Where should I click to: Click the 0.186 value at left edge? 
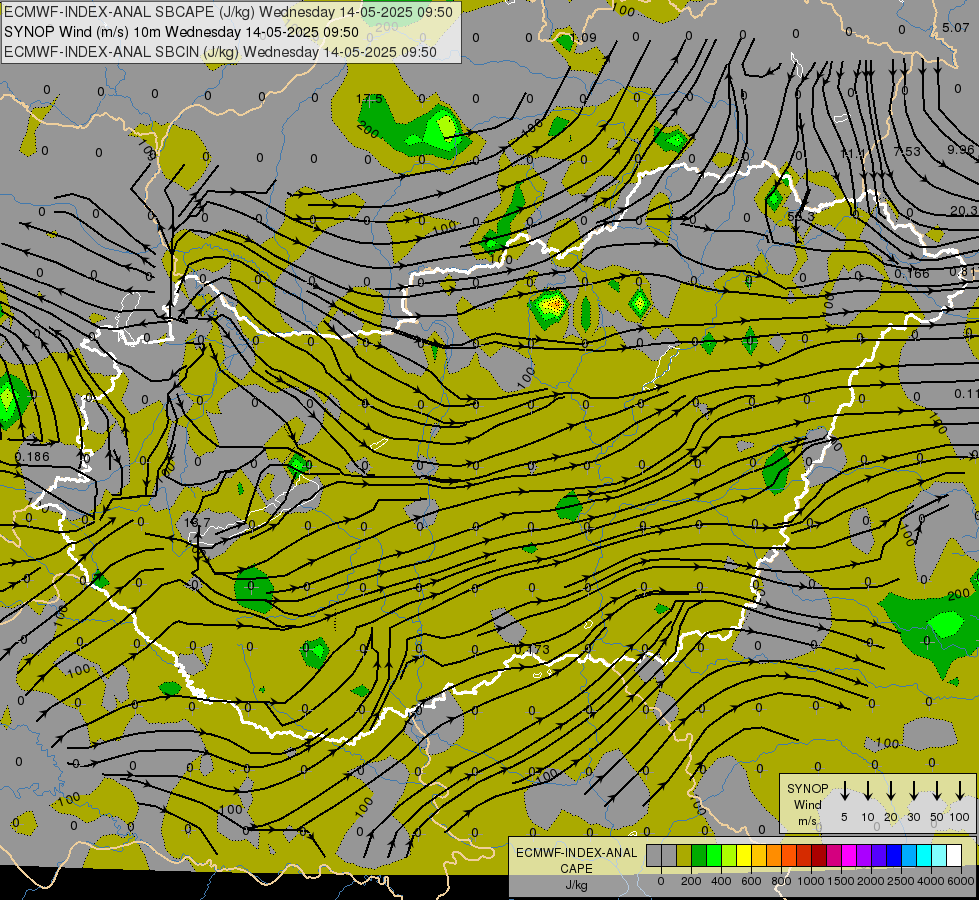32,457
